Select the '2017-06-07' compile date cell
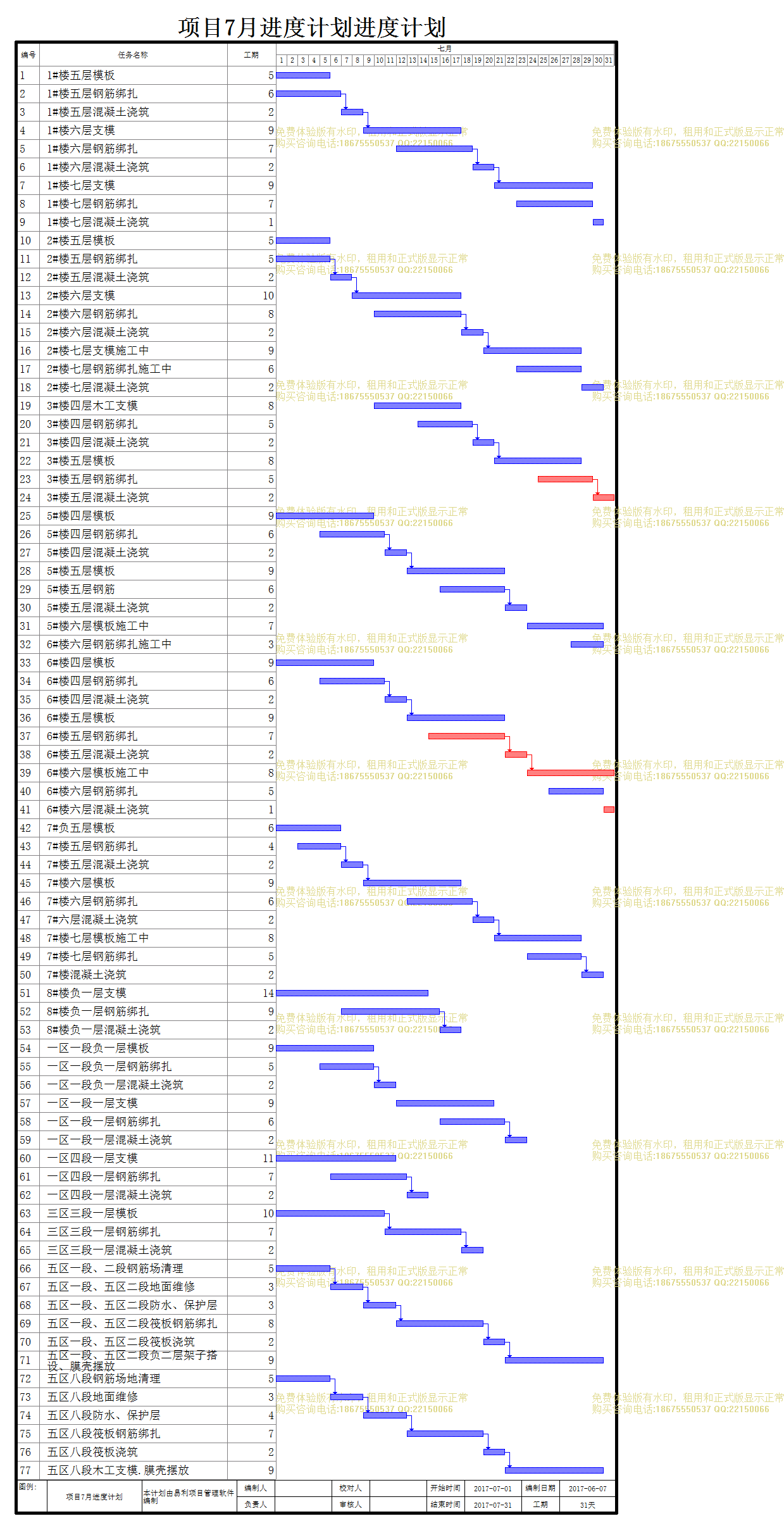 coord(587,1489)
